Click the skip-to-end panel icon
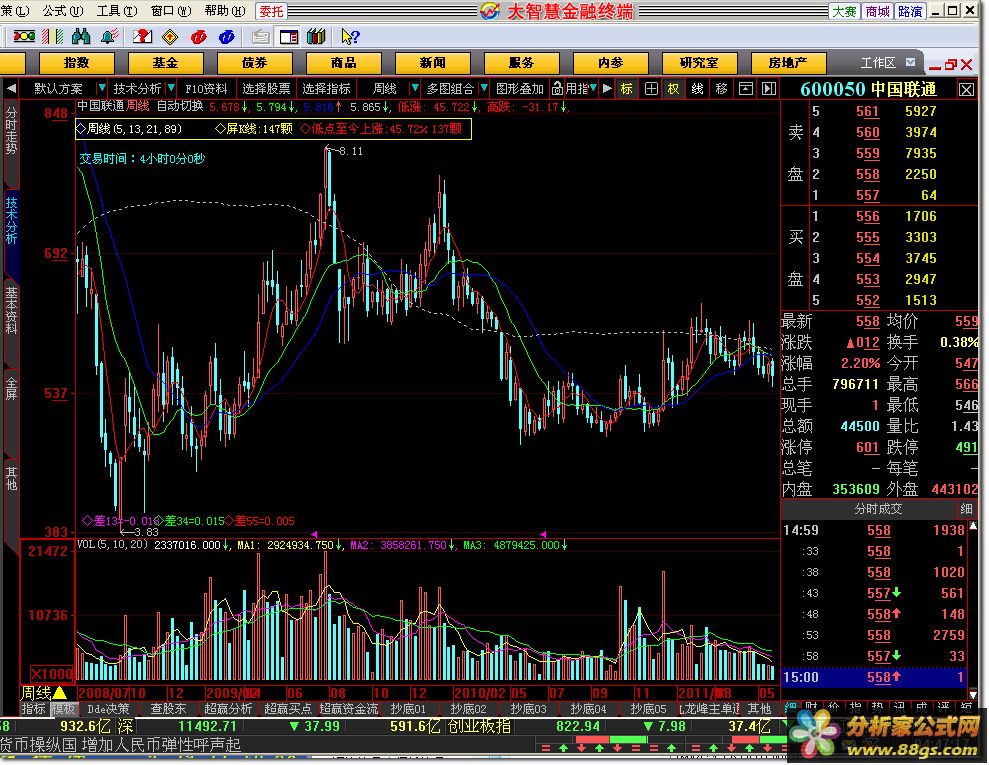Viewport: 989px width, 765px height. coord(769,88)
